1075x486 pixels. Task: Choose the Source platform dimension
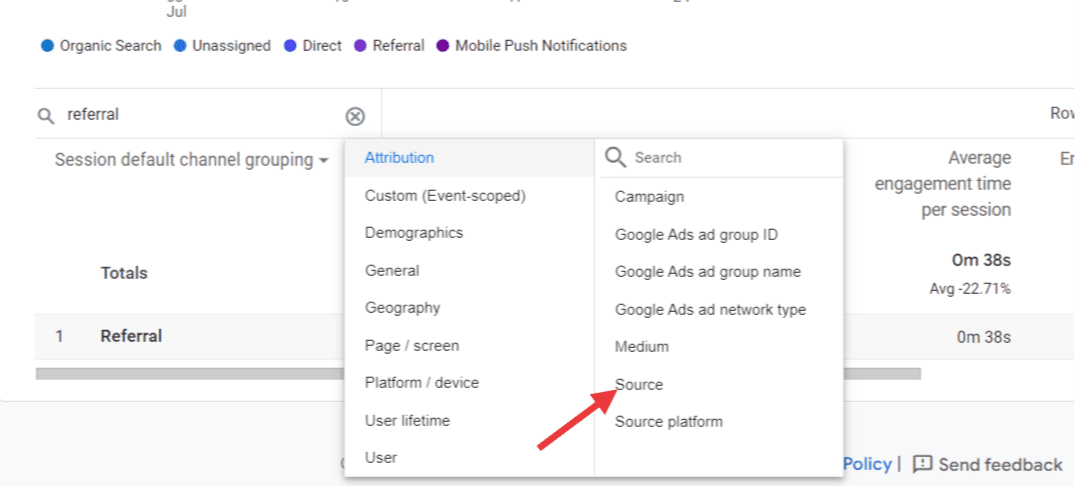[x=719, y=422]
